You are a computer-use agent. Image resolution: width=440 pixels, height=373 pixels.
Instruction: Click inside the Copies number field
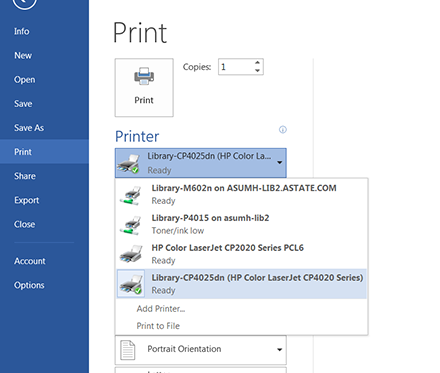tap(236, 67)
